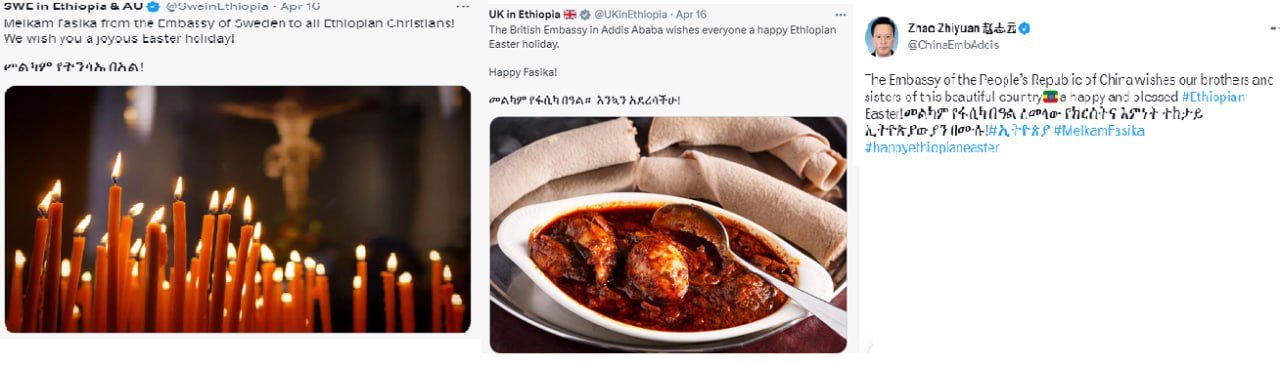Open the candles photo in Sweden tweet
This screenshot has width=1280, height=365.
click(x=237, y=209)
